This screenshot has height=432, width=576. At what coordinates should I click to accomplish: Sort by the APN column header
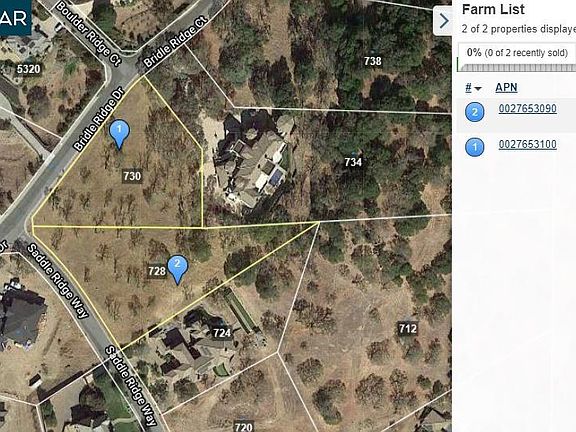(506, 87)
